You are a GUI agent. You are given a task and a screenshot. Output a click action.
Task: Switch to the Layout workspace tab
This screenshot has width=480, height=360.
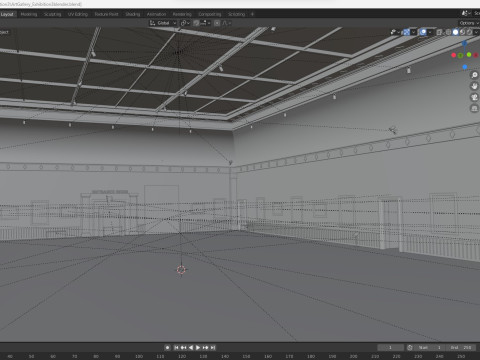point(7,14)
